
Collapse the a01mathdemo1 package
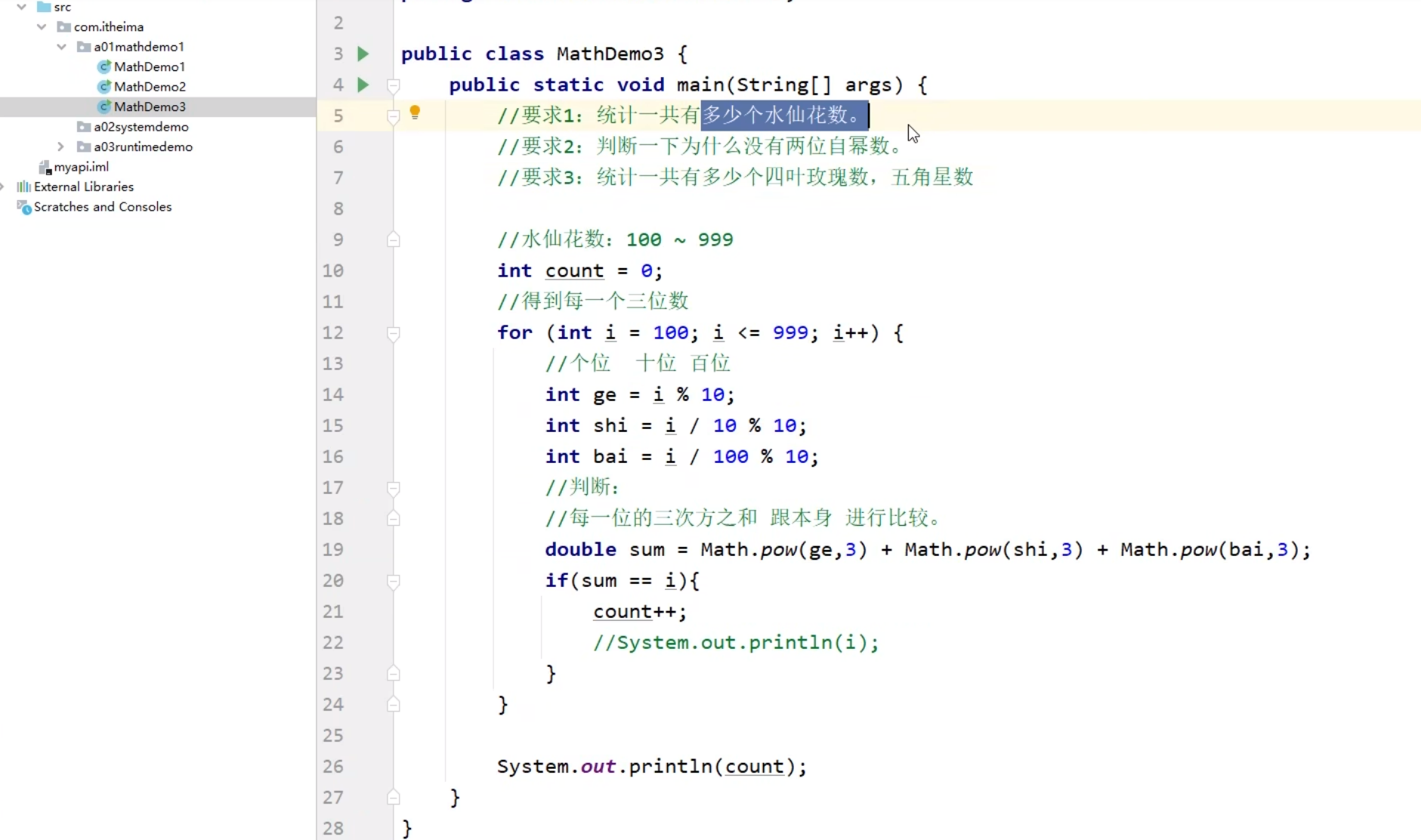click(60, 46)
